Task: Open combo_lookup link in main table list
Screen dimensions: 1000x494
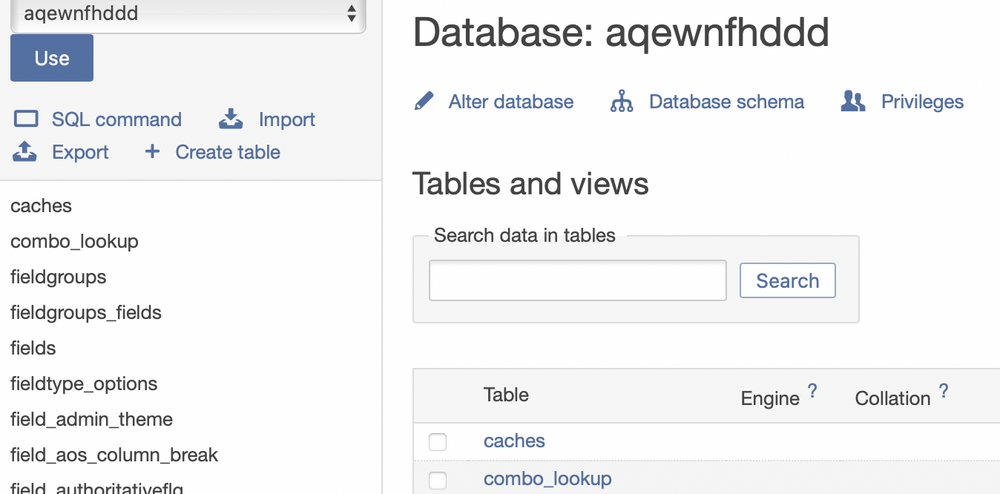Action: (x=547, y=479)
